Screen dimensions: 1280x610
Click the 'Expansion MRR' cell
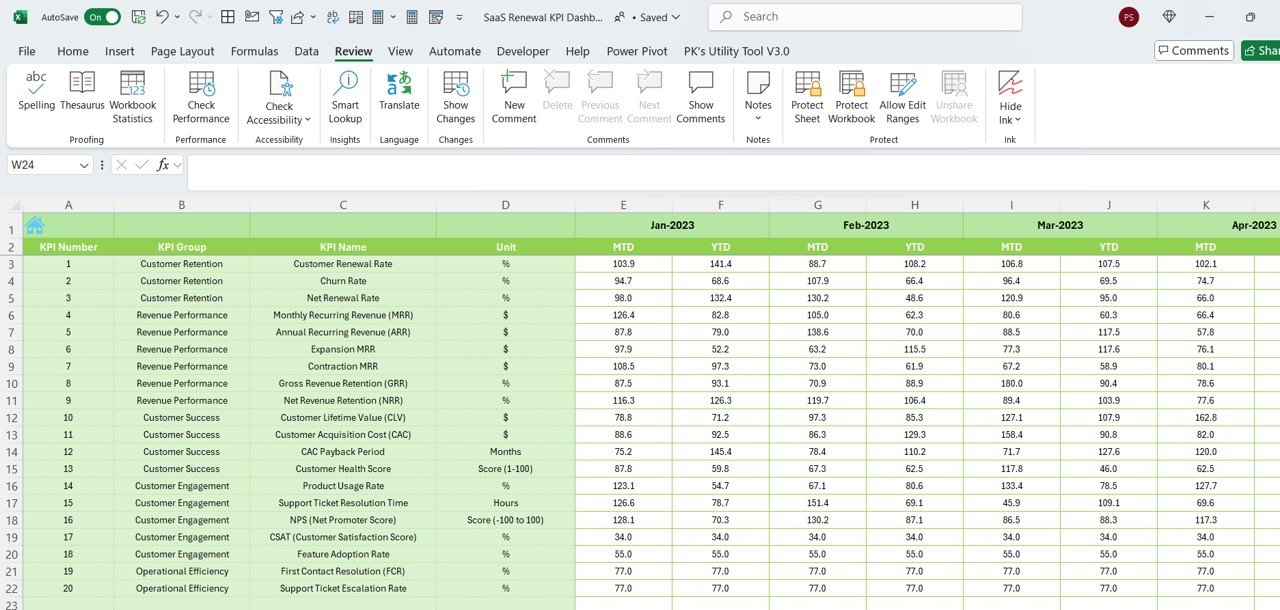(343, 349)
